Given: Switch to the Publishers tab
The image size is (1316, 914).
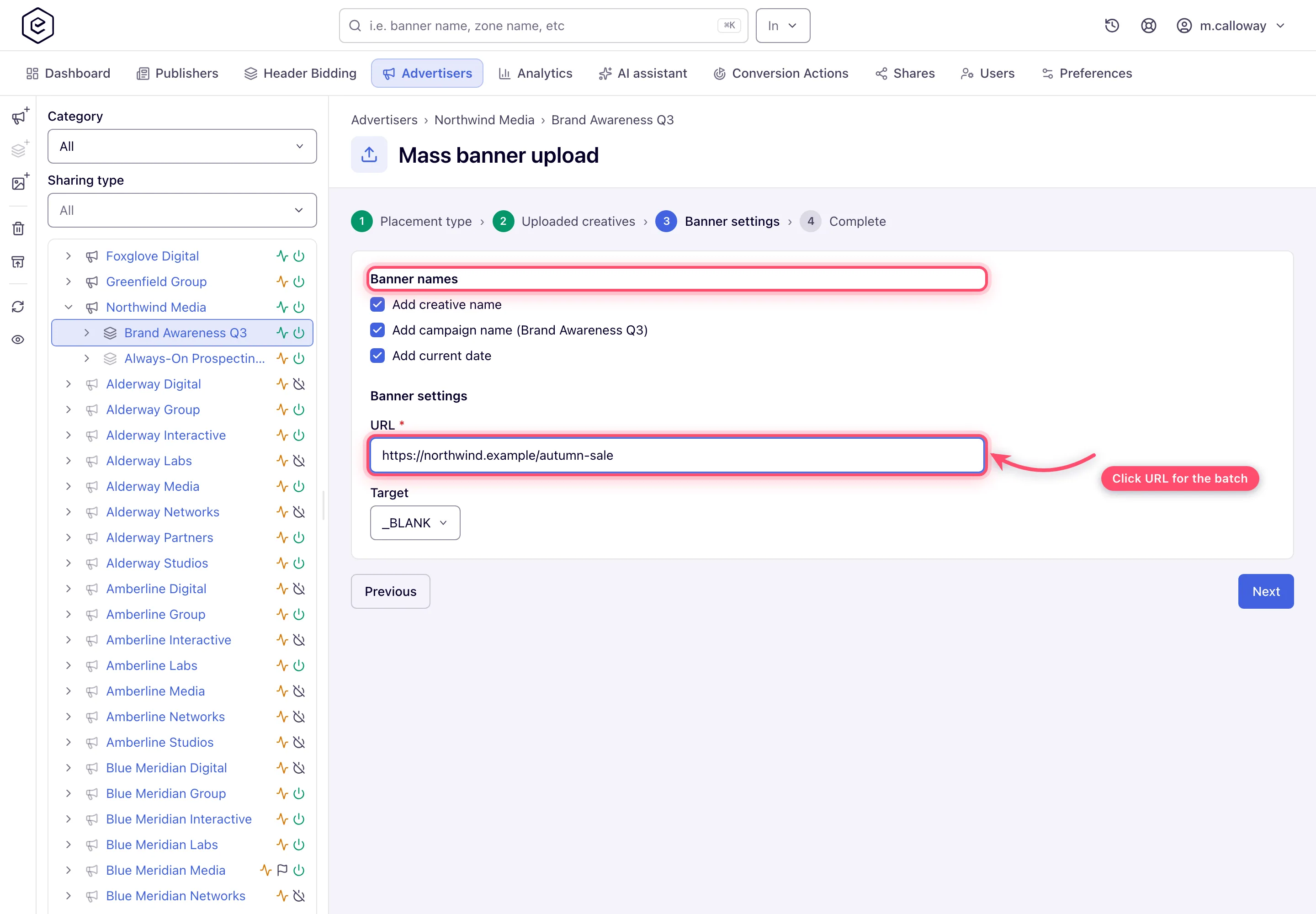Looking at the screenshot, I should click(178, 73).
